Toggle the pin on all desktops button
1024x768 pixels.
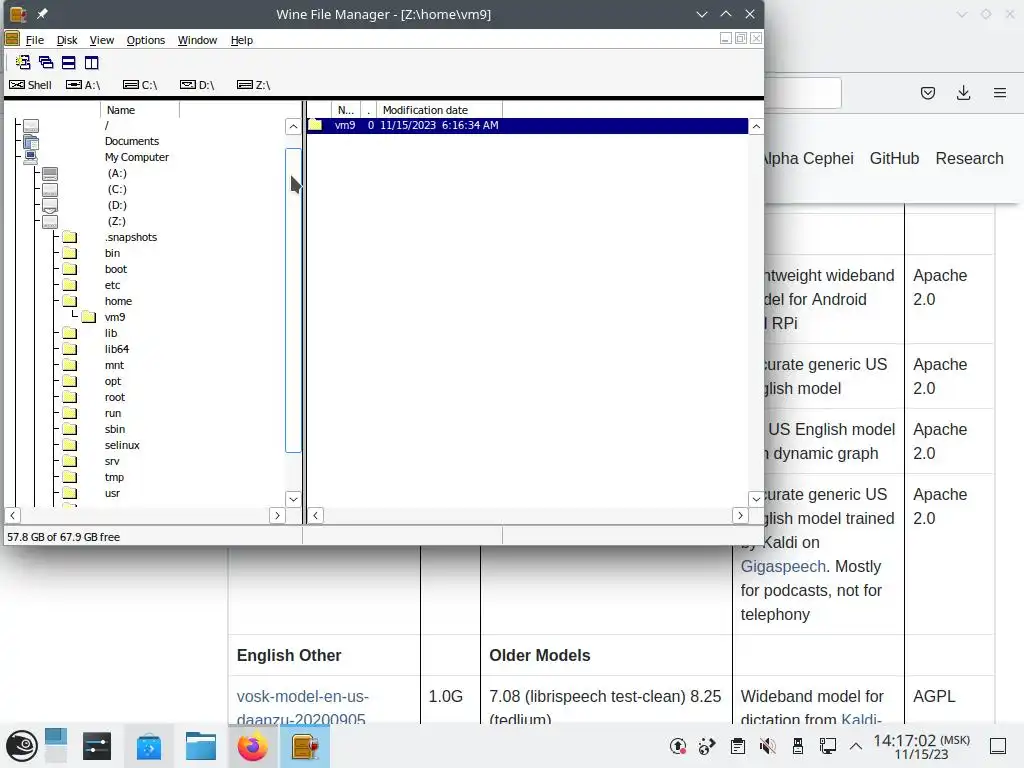(x=42, y=14)
